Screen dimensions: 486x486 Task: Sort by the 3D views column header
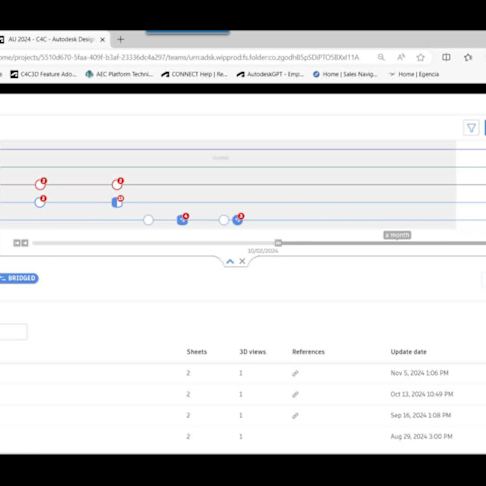click(253, 352)
